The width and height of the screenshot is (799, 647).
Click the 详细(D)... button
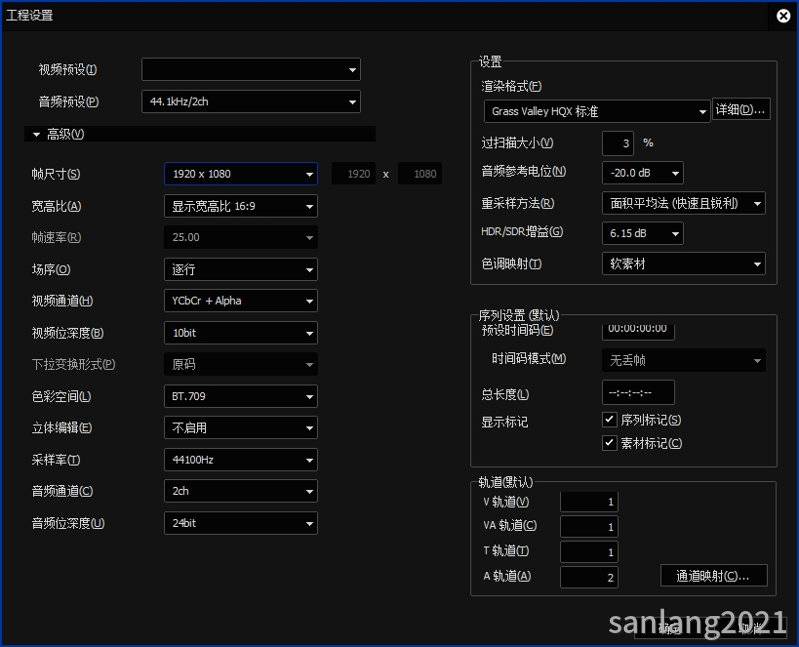(741, 109)
